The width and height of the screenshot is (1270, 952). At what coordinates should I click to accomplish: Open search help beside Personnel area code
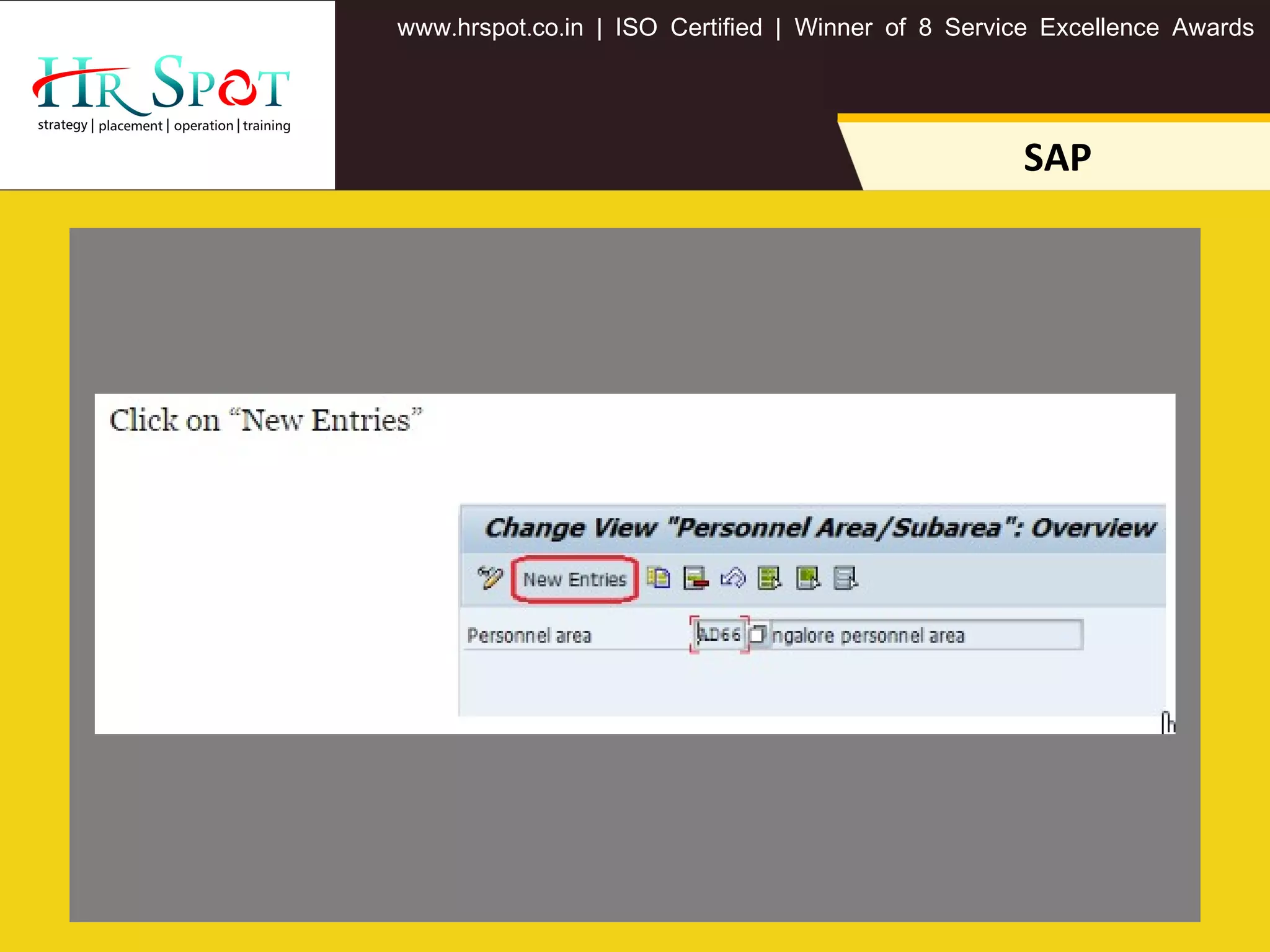[757, 635]
